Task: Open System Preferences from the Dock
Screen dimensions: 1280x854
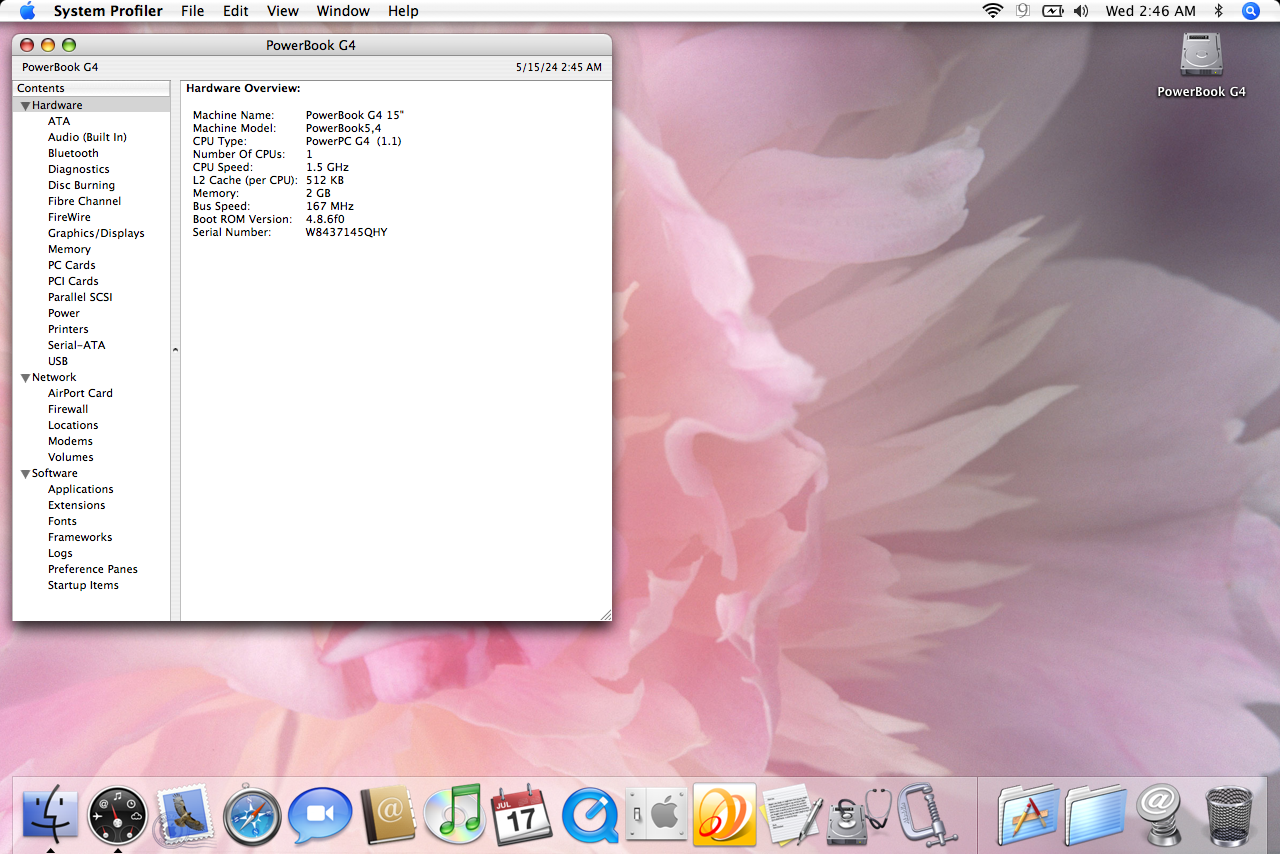Action: pyautogui.click(x=656, y=816)
